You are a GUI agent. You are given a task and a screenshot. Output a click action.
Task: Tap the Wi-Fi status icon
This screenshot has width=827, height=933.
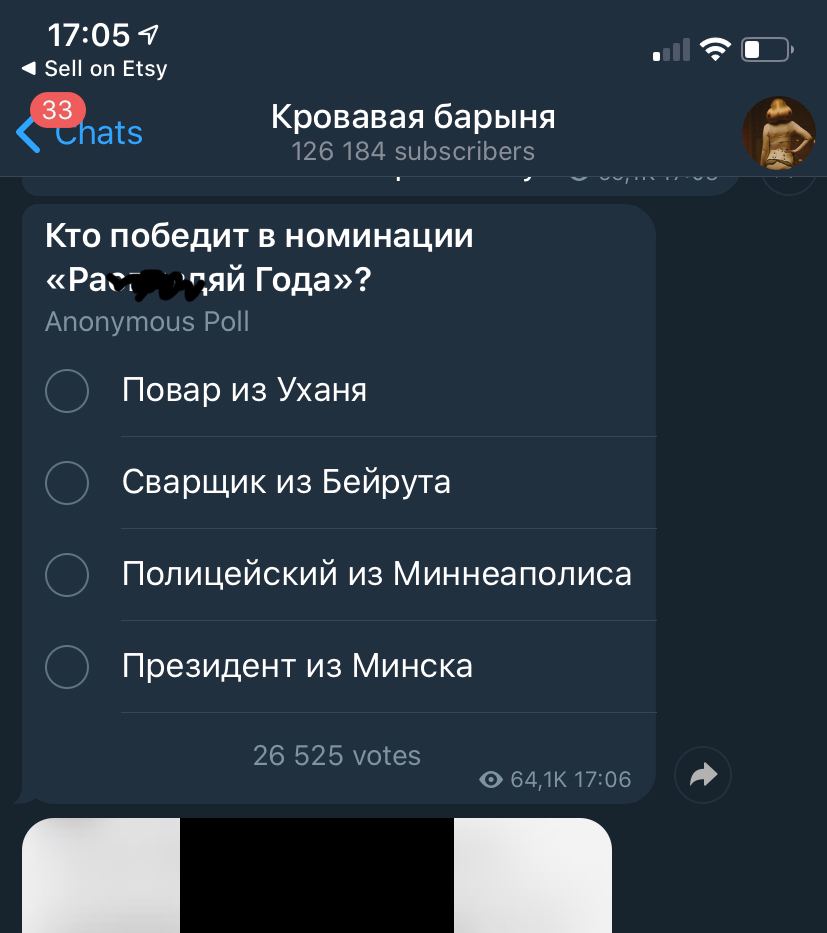(x=715, y=49)
